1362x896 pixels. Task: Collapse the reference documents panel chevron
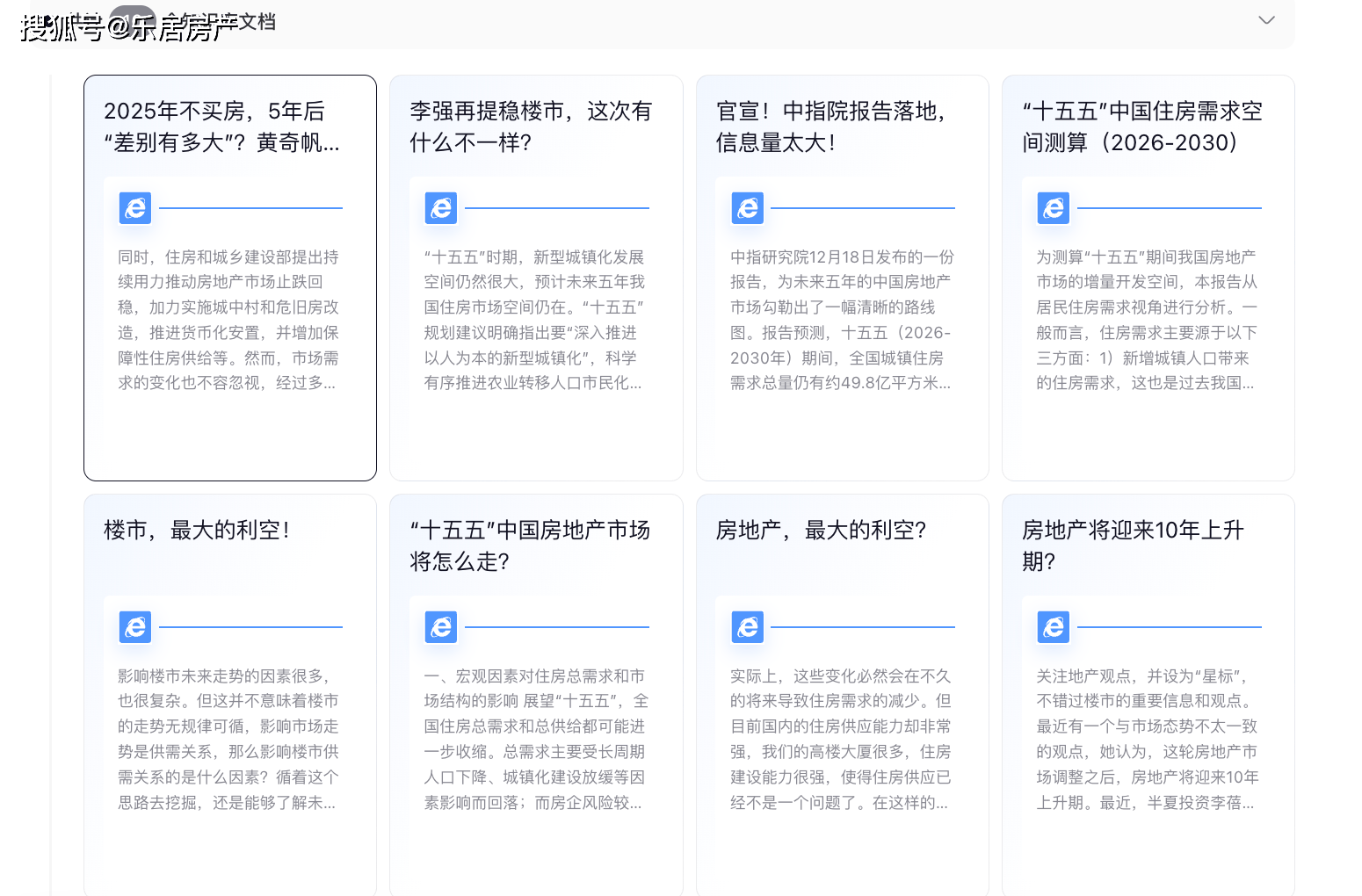click(x=1266, y=20)
